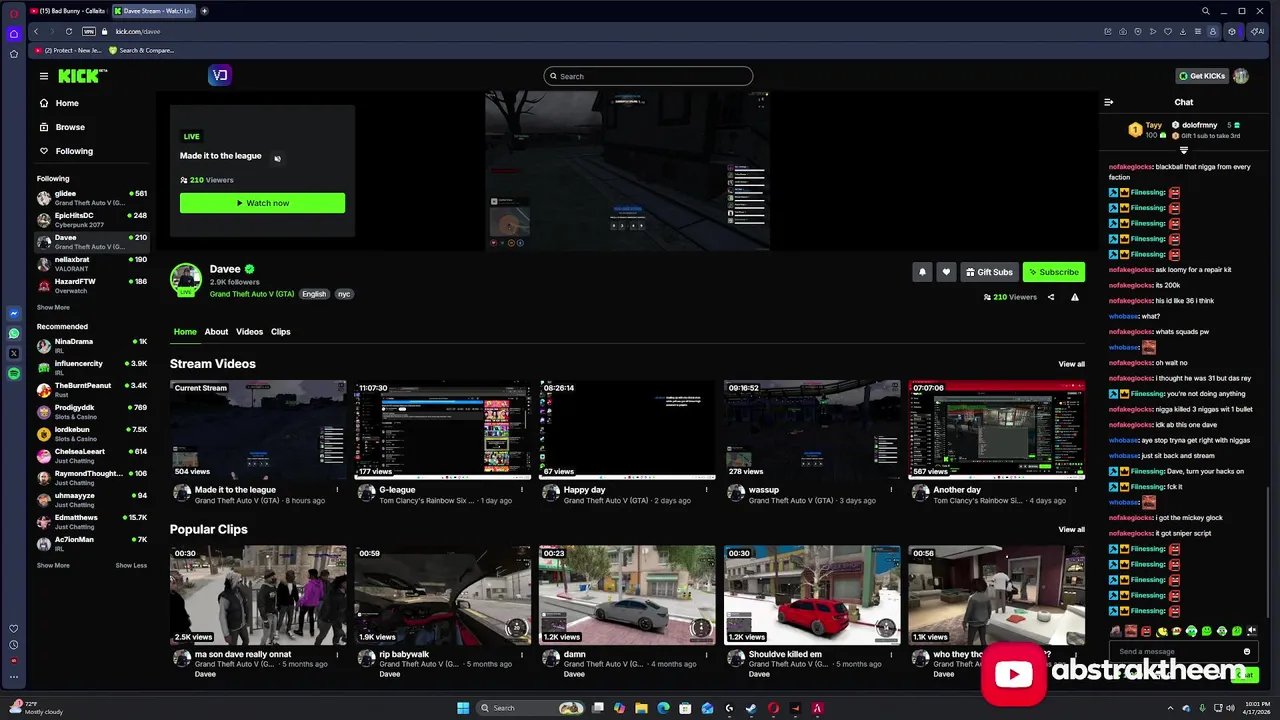The width and height of the screenshot is (1280, 720).
Task: Switch to the About tab
Action: pyautogui.click(x=216, y=332)
